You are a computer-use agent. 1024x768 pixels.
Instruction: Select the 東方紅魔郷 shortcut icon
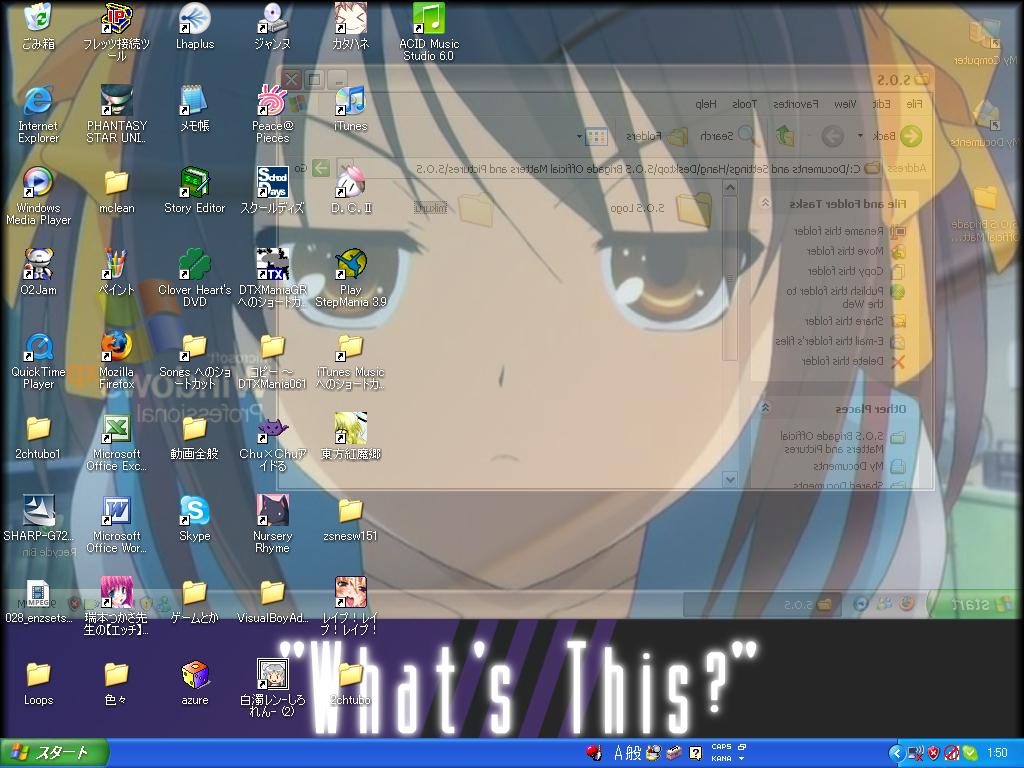tap(351, 436)
